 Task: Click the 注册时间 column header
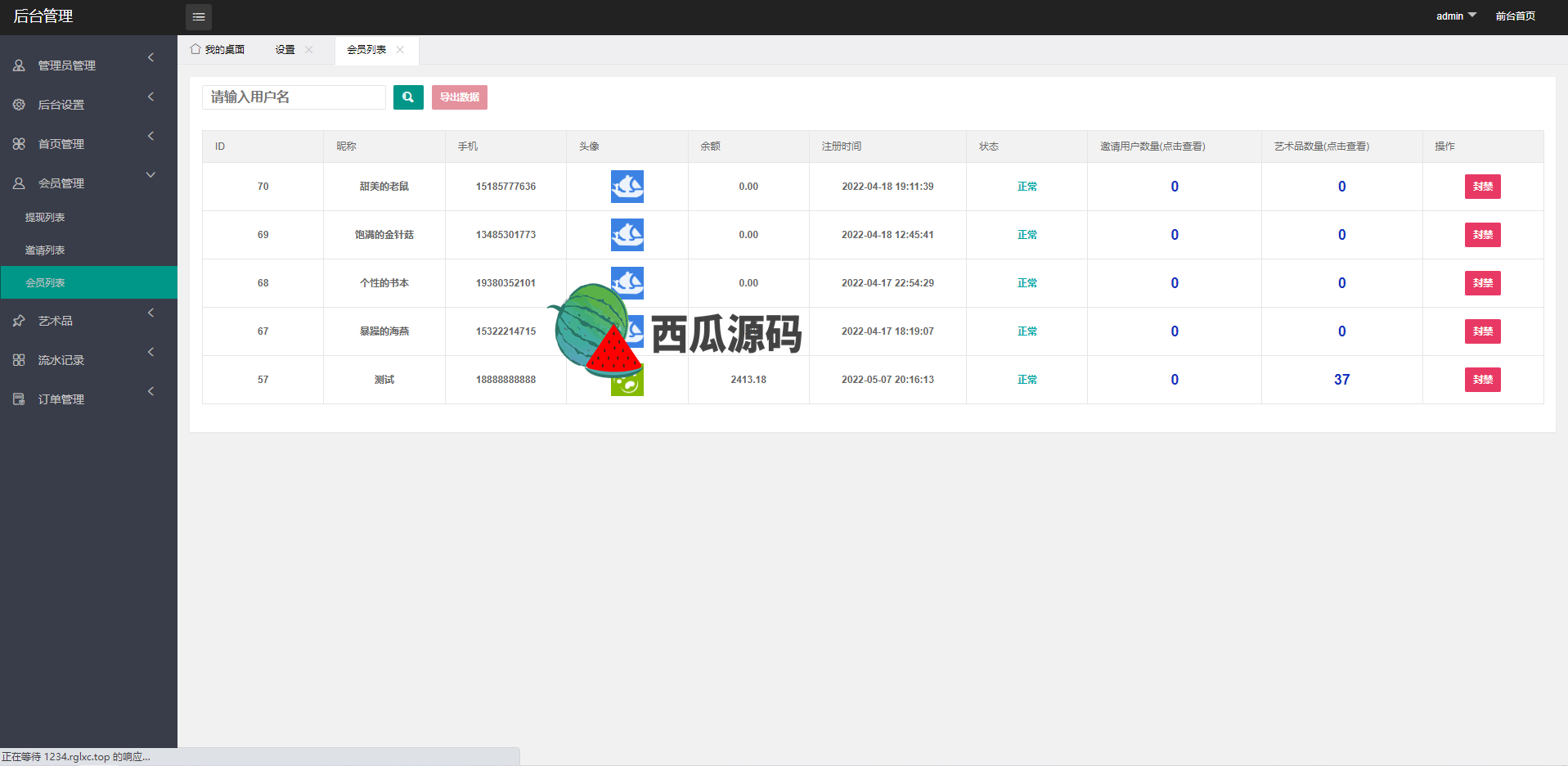pos(842,146)
